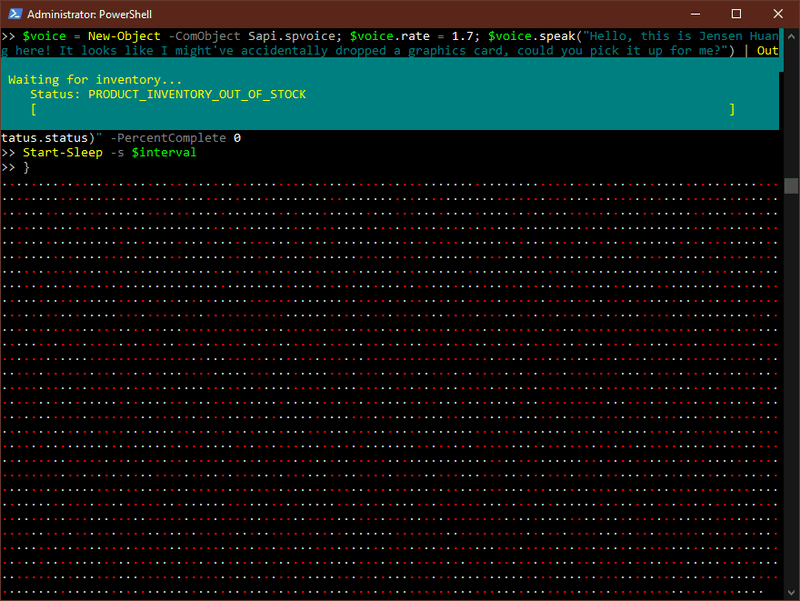Close the Administrator: PowerShell window

778,14
